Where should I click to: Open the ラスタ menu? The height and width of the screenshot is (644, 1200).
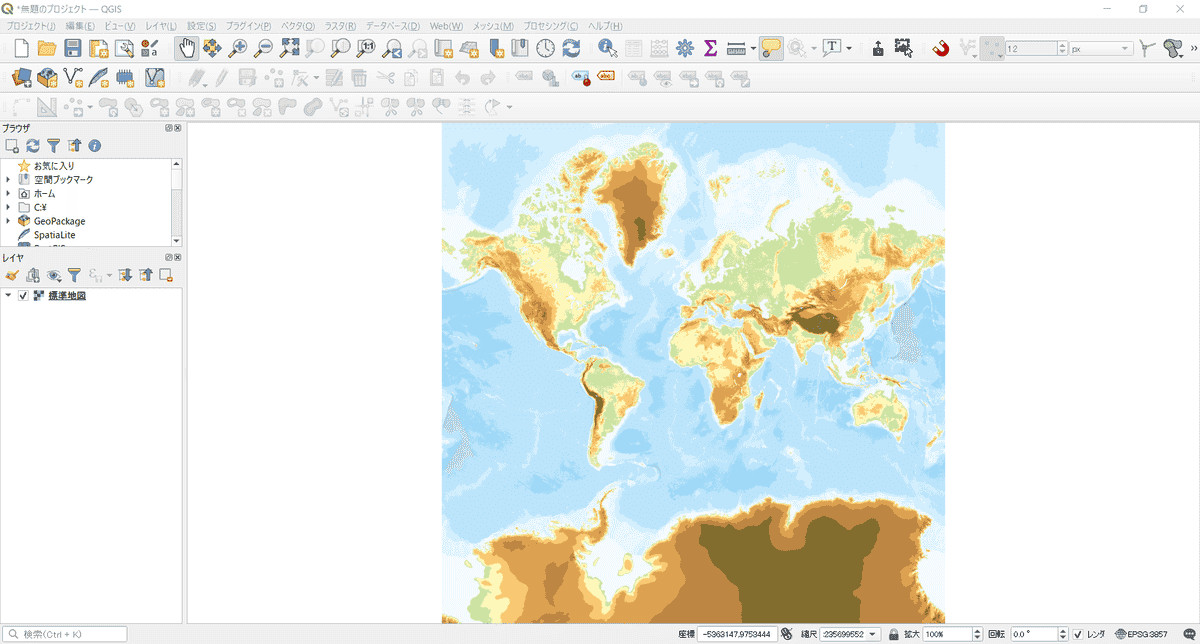(x=340, y=25)
